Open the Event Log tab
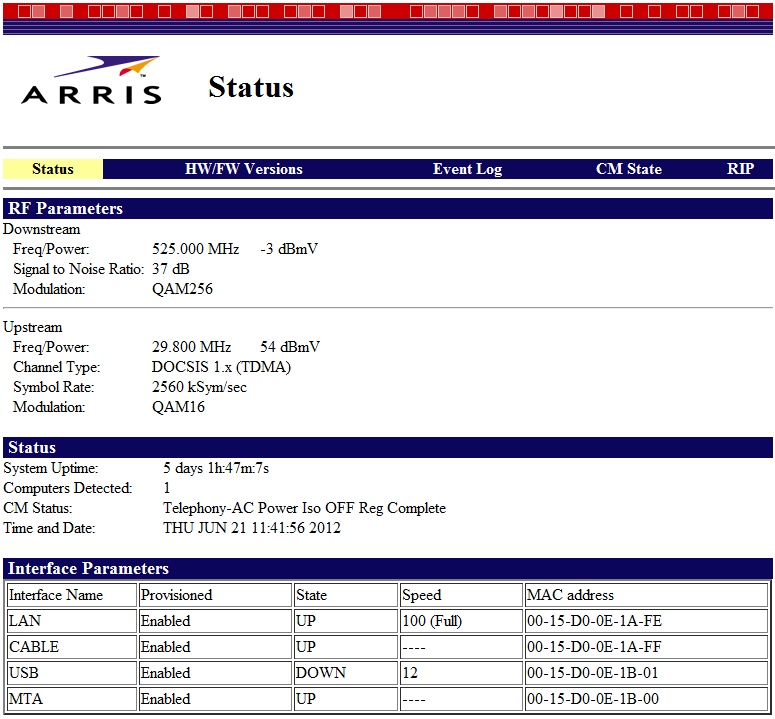 (x=468, y=169)
